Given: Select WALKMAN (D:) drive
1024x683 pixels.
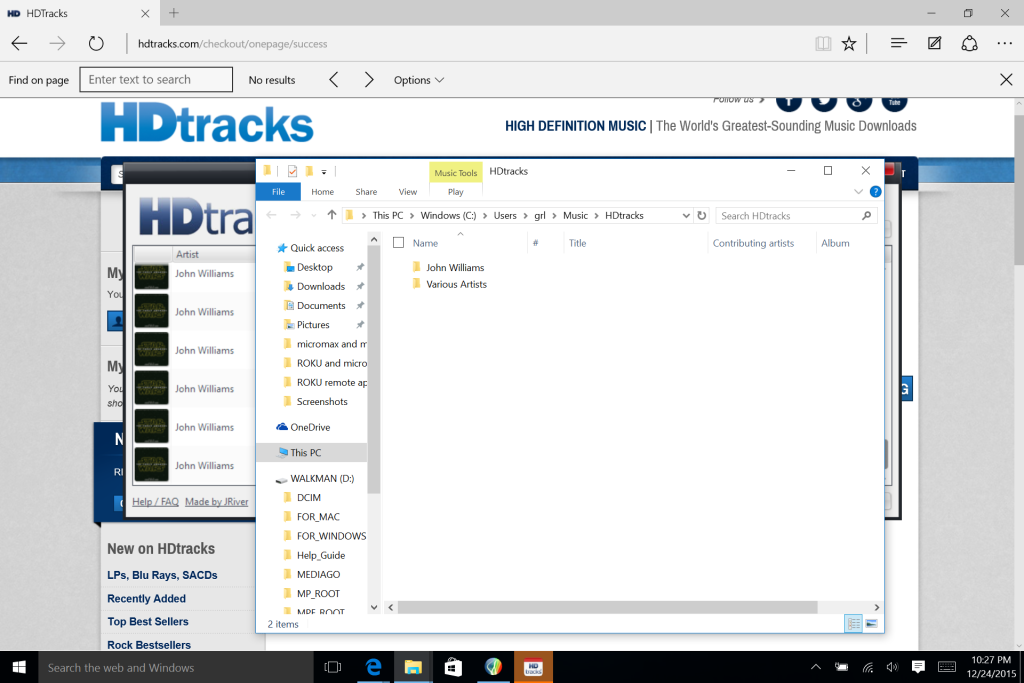Looking at the screenshot, I should 322,478.
